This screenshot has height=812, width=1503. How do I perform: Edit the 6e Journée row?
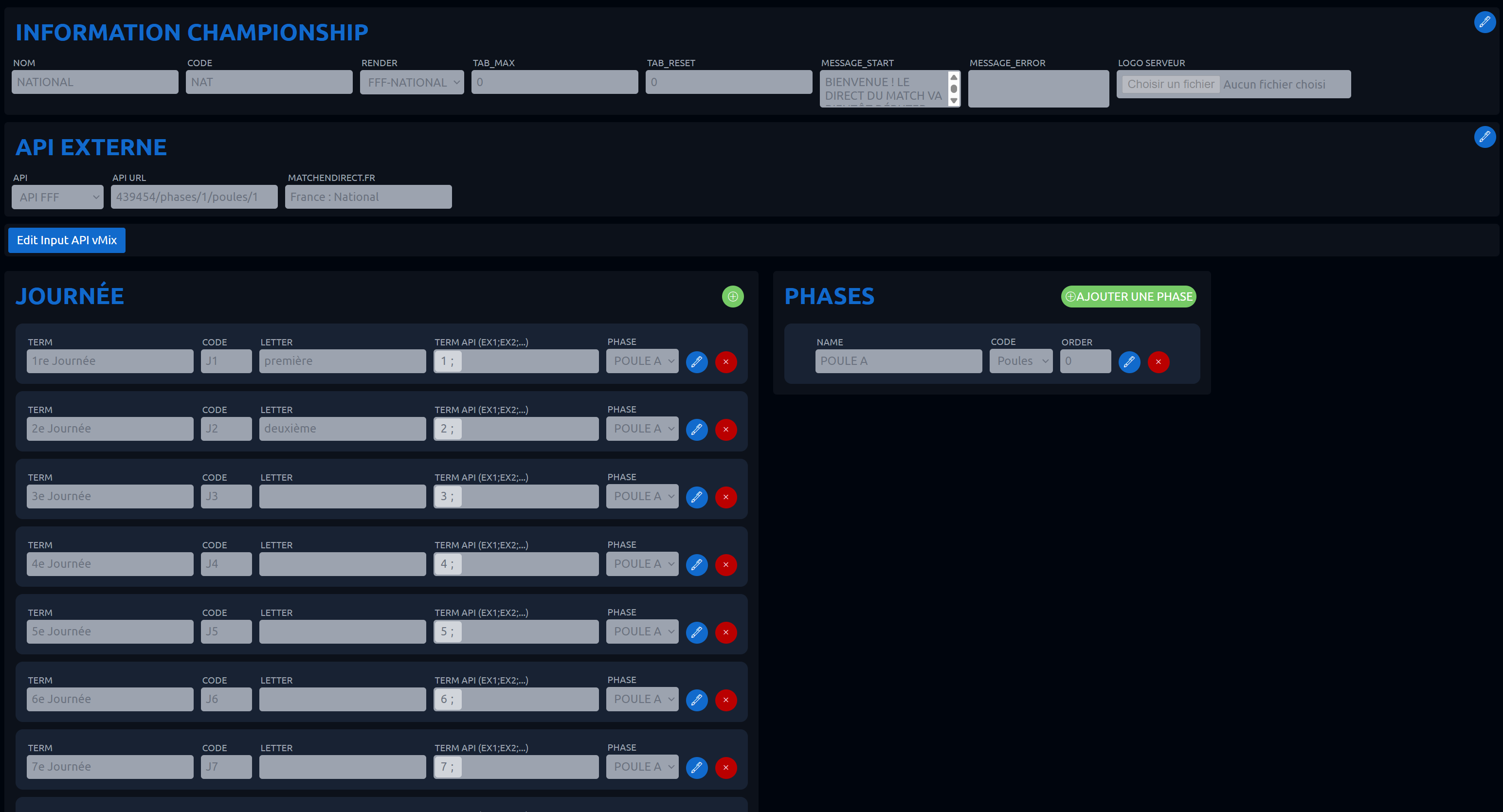697,700
